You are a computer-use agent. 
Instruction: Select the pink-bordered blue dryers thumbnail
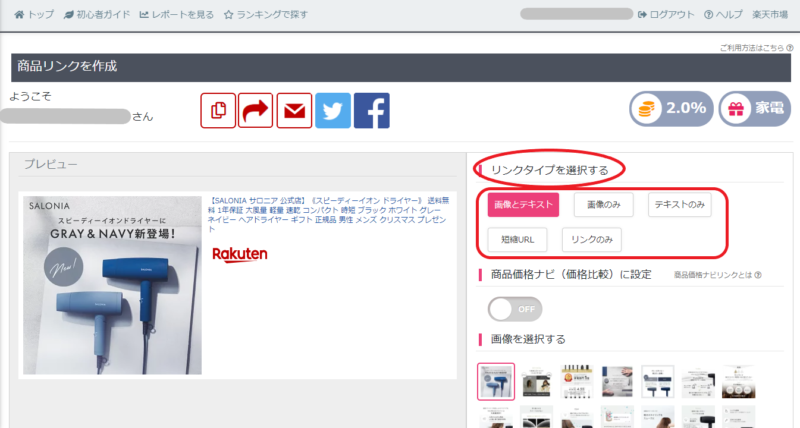[x=496, y=382]
